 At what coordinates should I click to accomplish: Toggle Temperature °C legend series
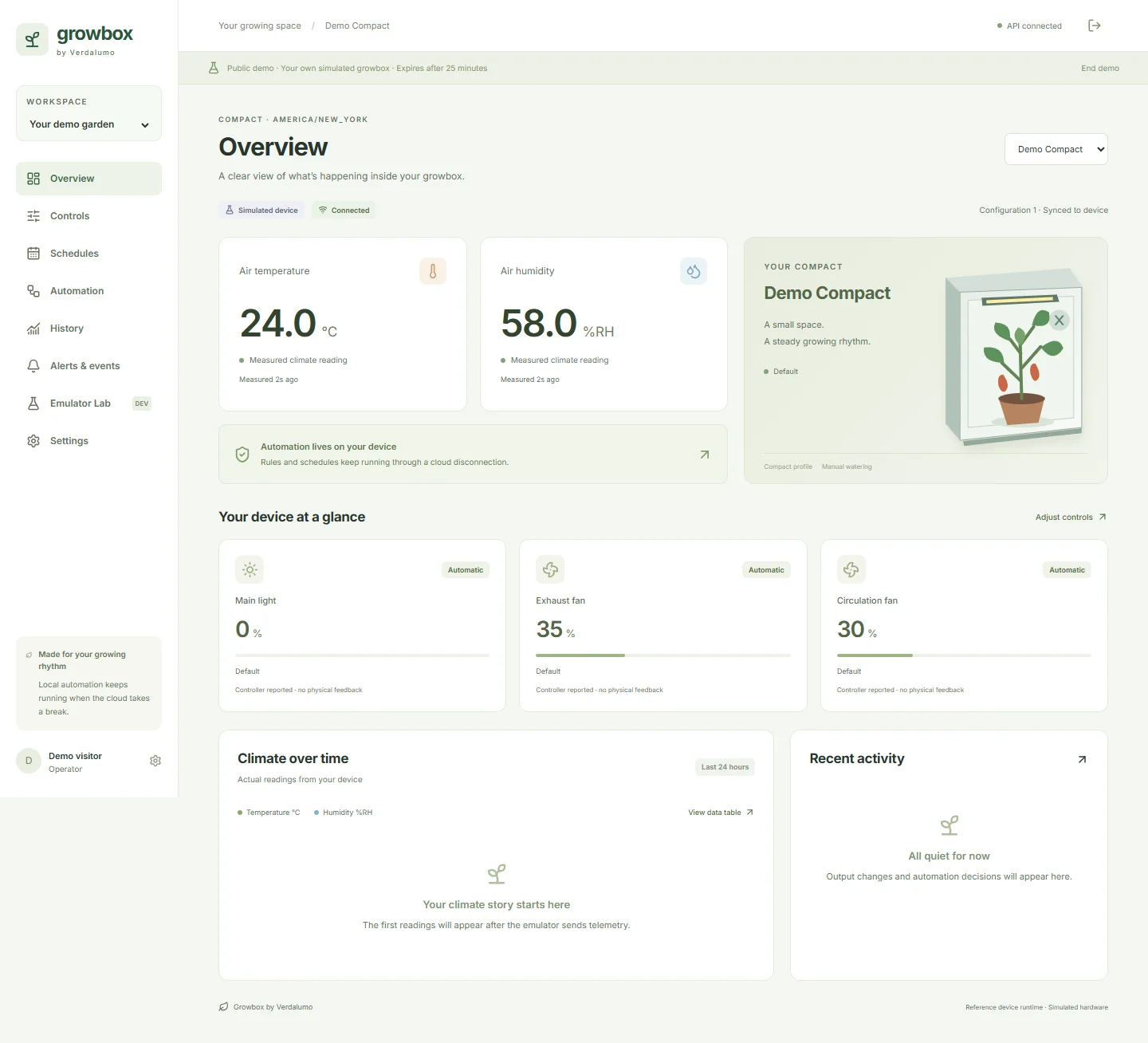(x=269, y=813)
